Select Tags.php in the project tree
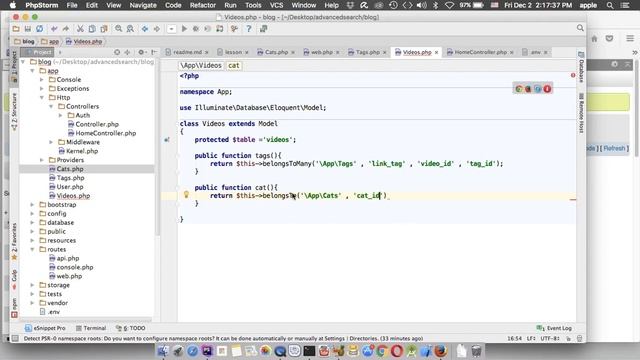The height and width of the screenshot is (360, 640). (70, 178)
